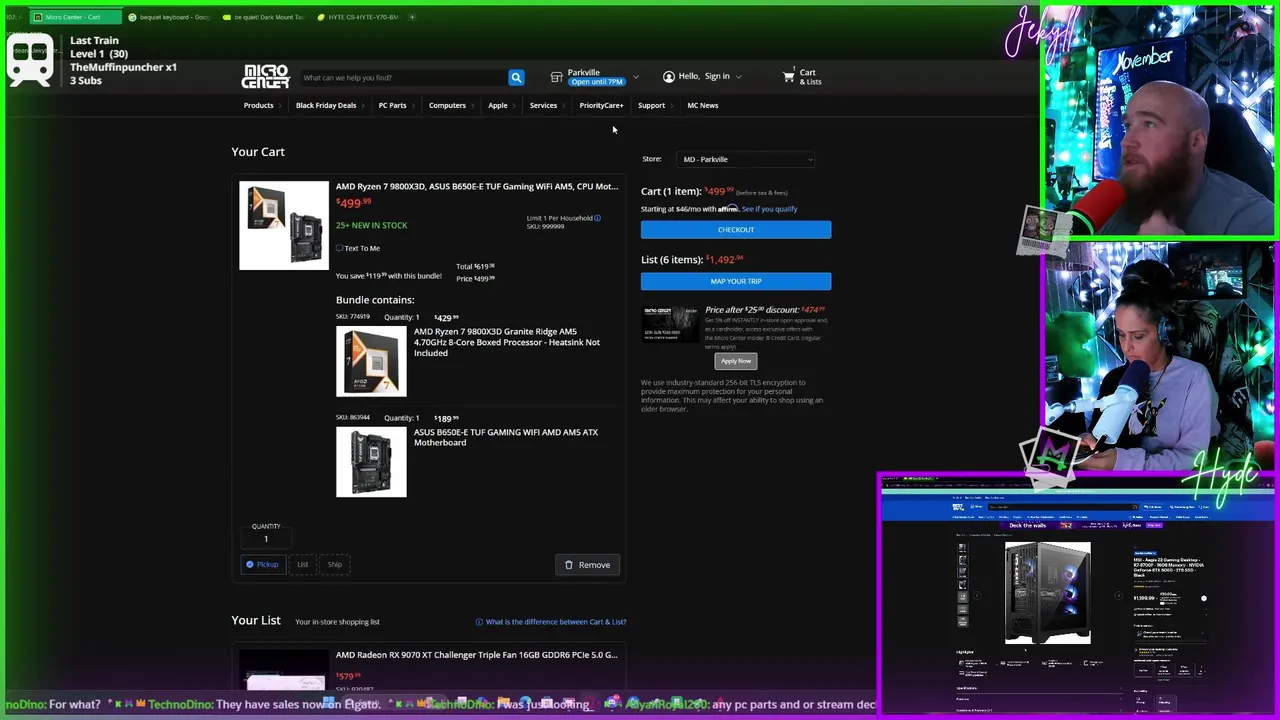Click the MSI desktop image in the inset window
Image resolution: width=1280 pixels, height=720 pixels.
click(x=1048, y=594)
